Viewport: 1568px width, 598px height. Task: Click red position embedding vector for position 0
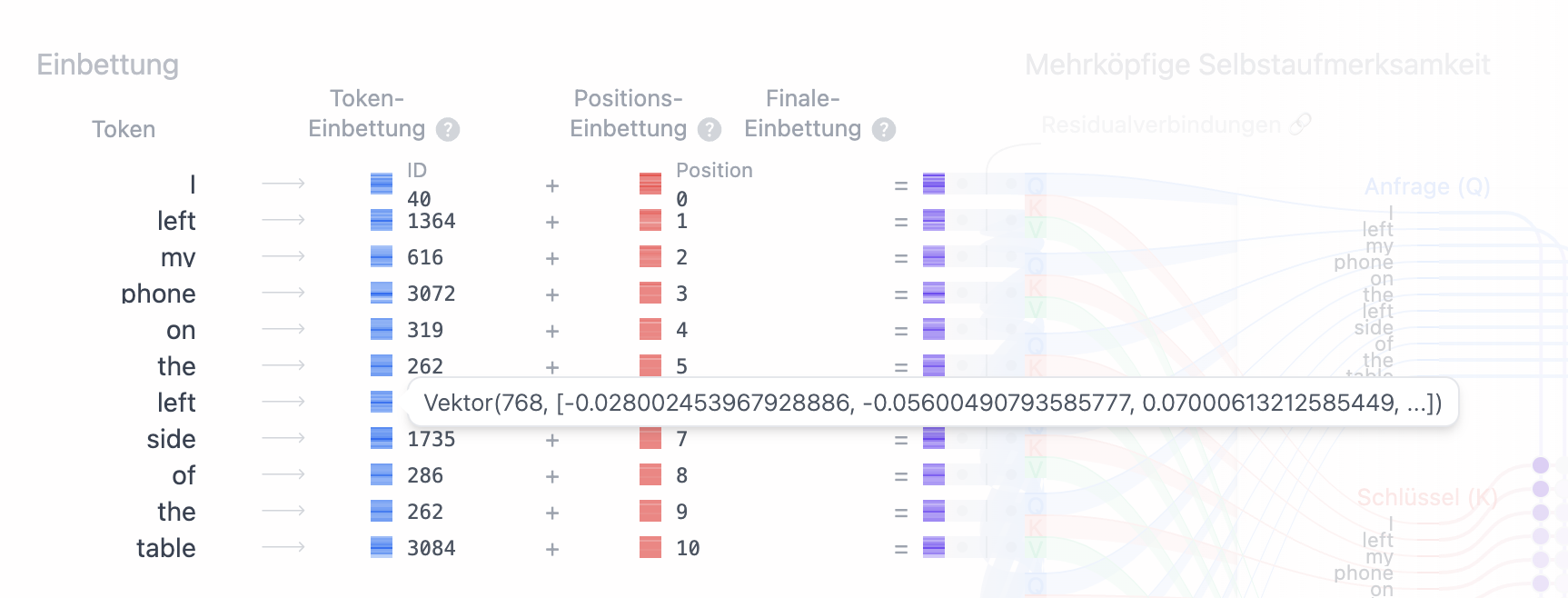point(650,184)
